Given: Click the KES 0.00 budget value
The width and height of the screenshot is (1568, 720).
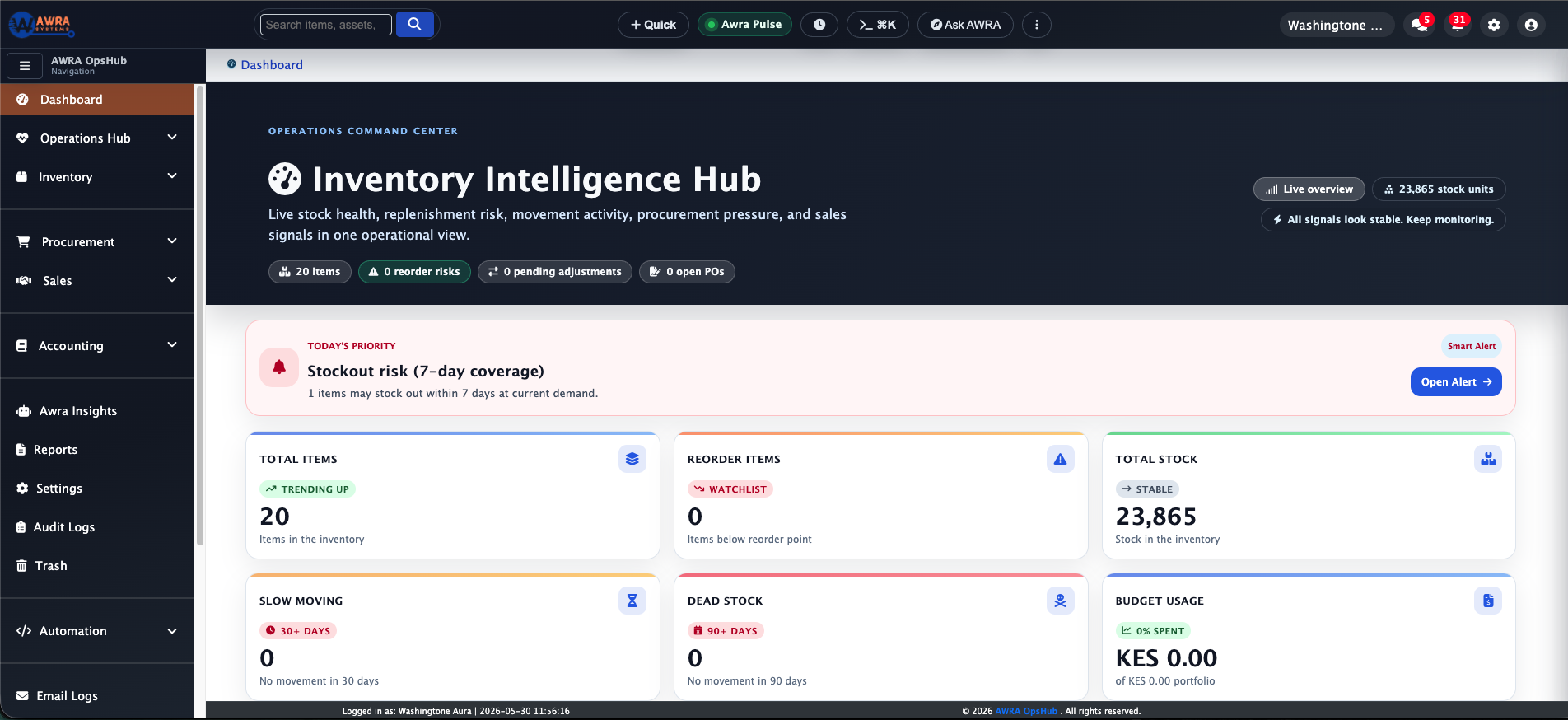Looking at the screenshot, I should point(1166,658).
